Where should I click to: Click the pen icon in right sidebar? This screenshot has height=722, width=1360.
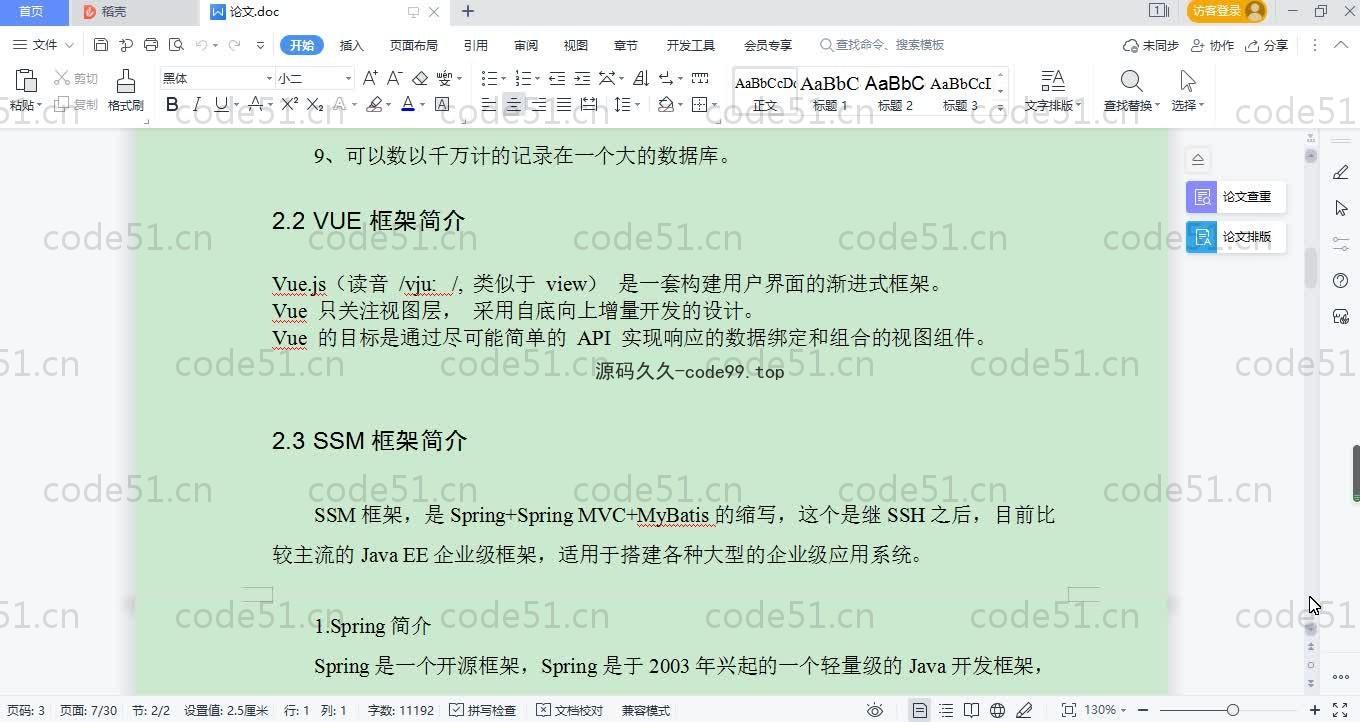1341,172
